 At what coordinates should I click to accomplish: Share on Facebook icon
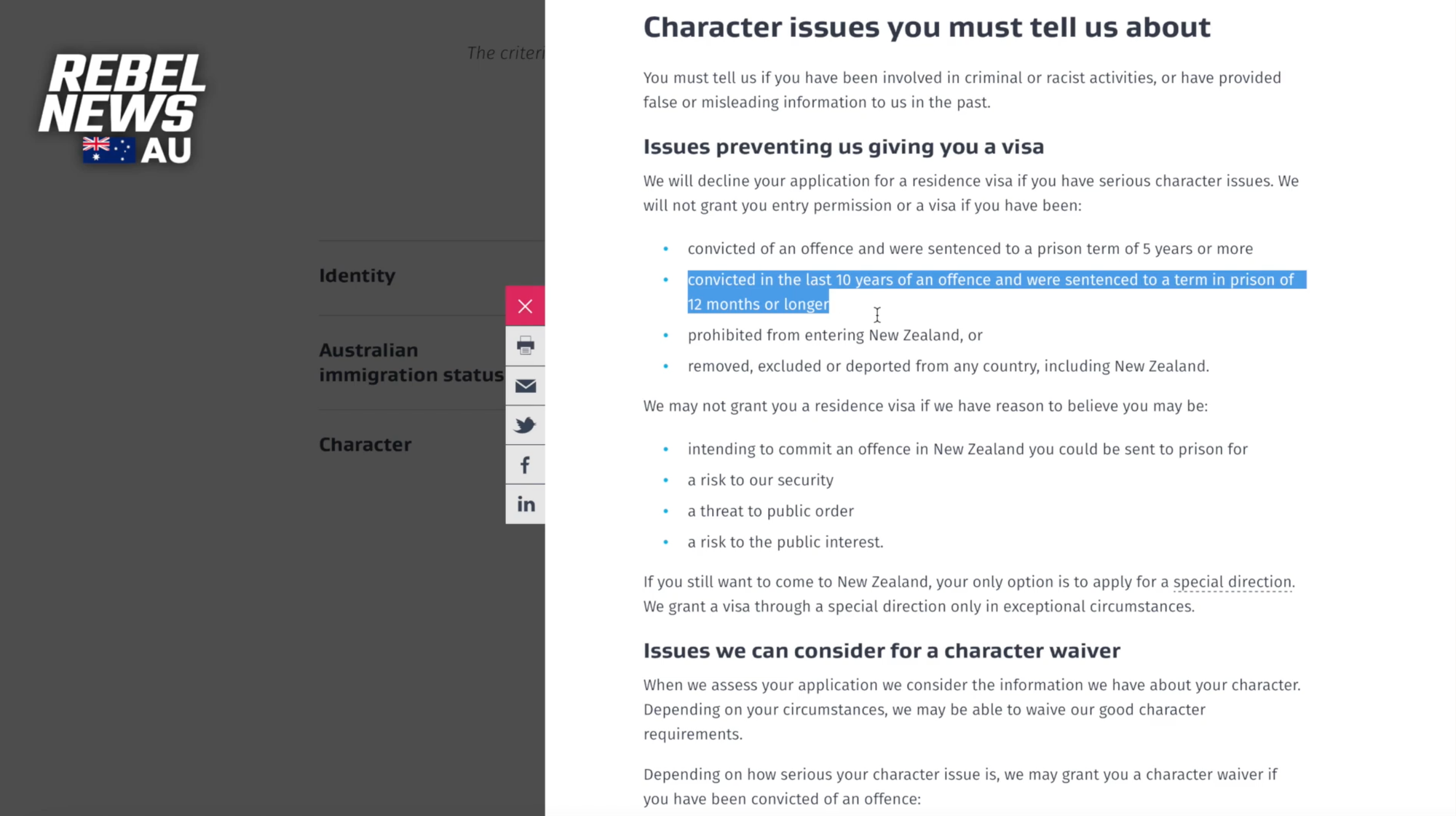pos(525,465)
